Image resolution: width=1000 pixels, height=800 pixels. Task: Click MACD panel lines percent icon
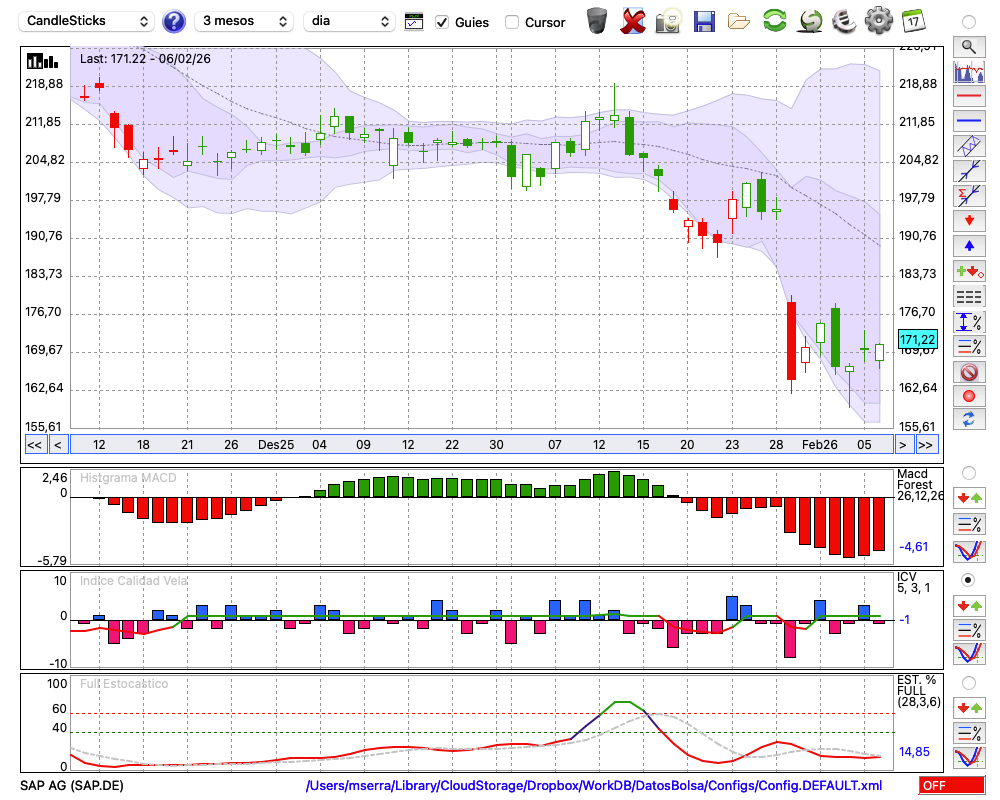(969, 524)
